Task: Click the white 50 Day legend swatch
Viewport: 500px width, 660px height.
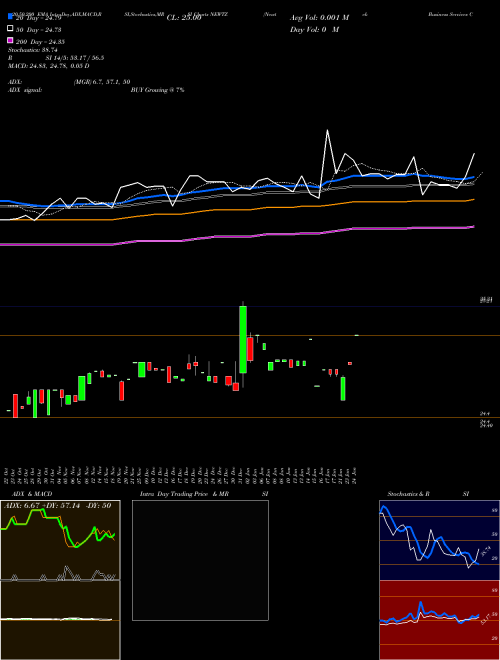Action: click(10, 29)
